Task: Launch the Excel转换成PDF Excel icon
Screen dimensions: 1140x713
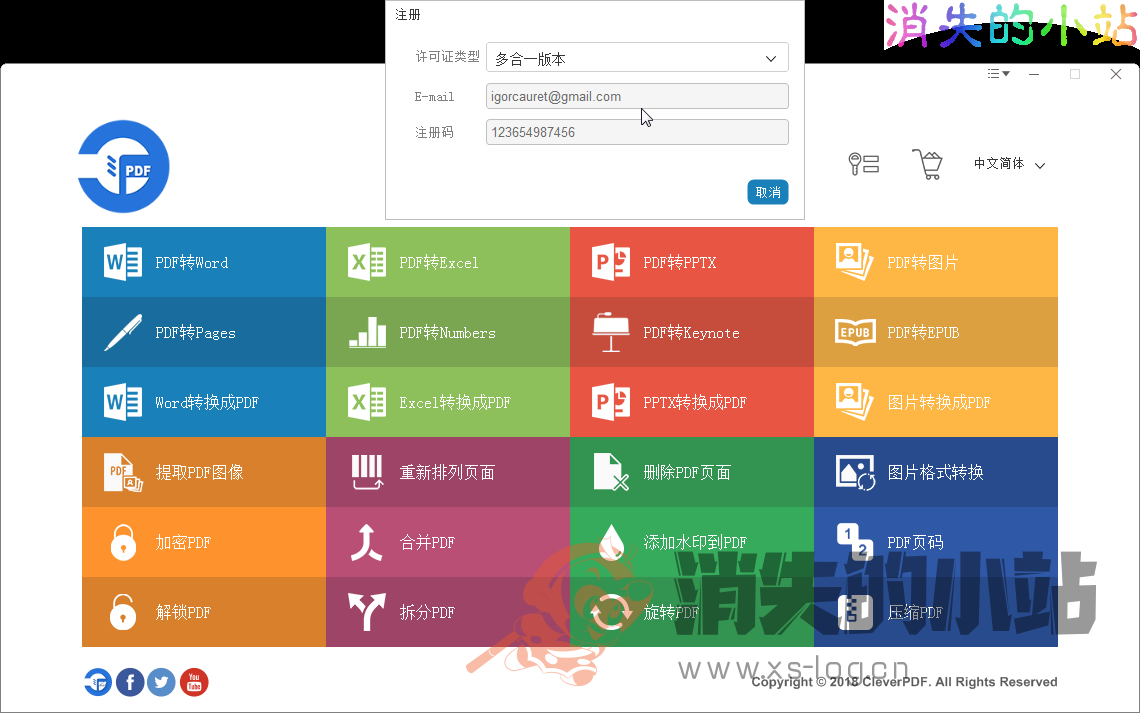Action: tap(367, 402)
